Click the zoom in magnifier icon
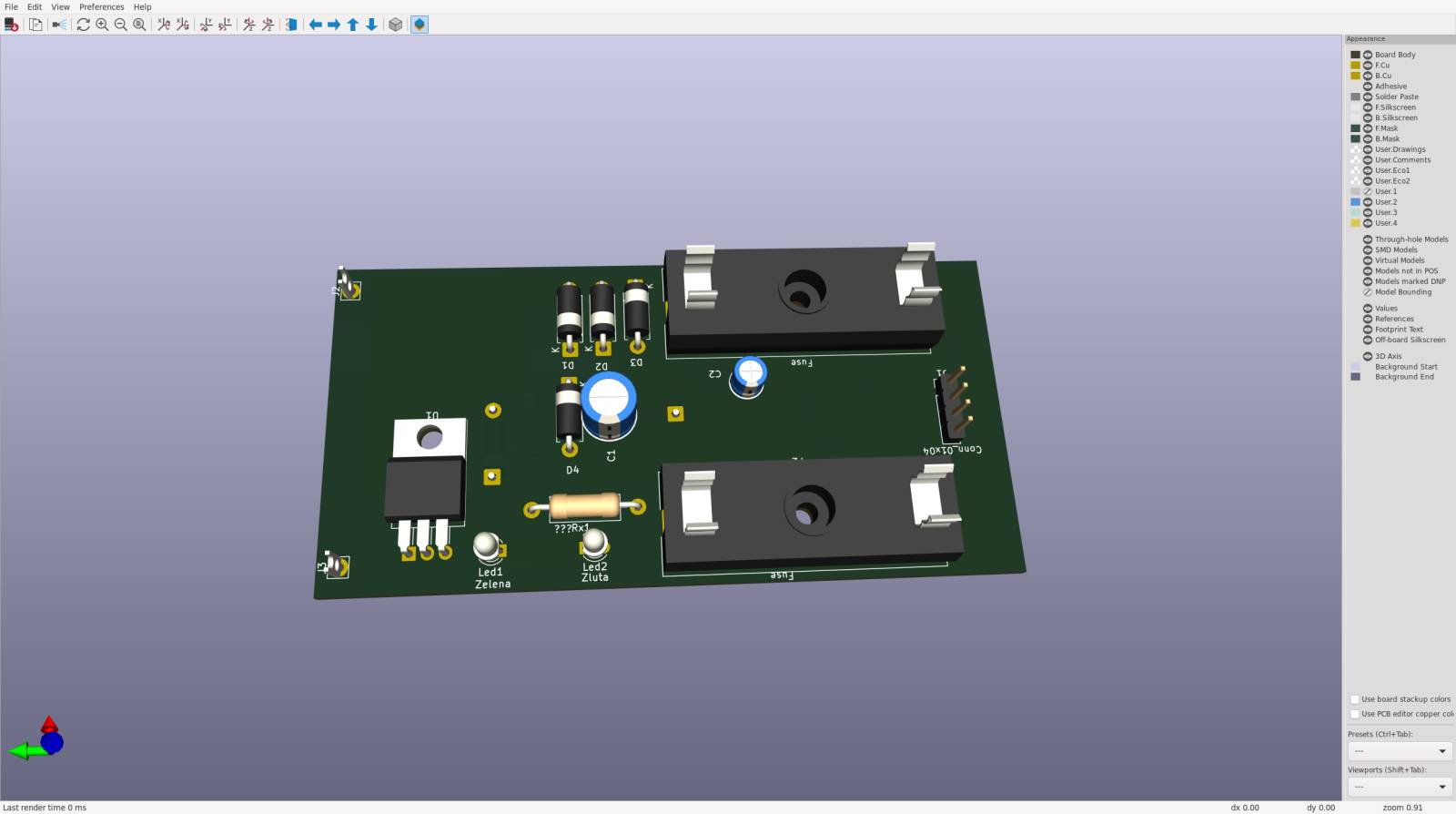1456x814 pixels. (102, 25)
